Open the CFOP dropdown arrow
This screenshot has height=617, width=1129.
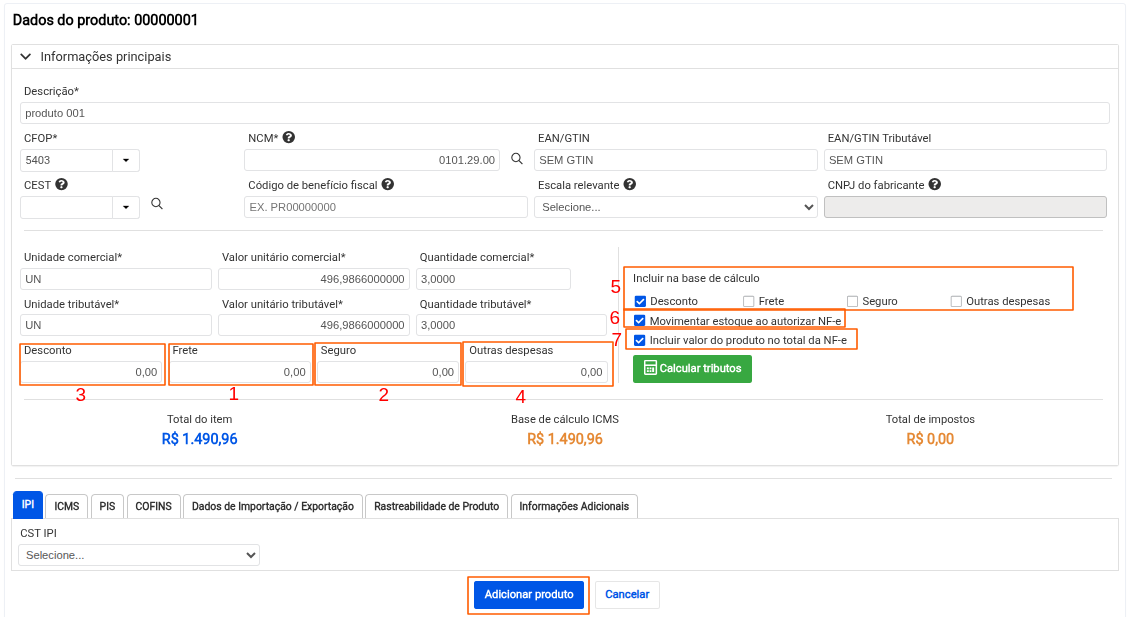point(127,160)
